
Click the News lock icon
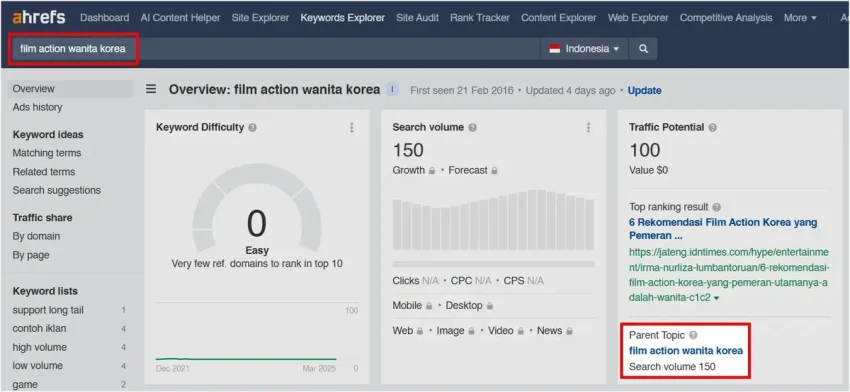[x=569, y=331]
